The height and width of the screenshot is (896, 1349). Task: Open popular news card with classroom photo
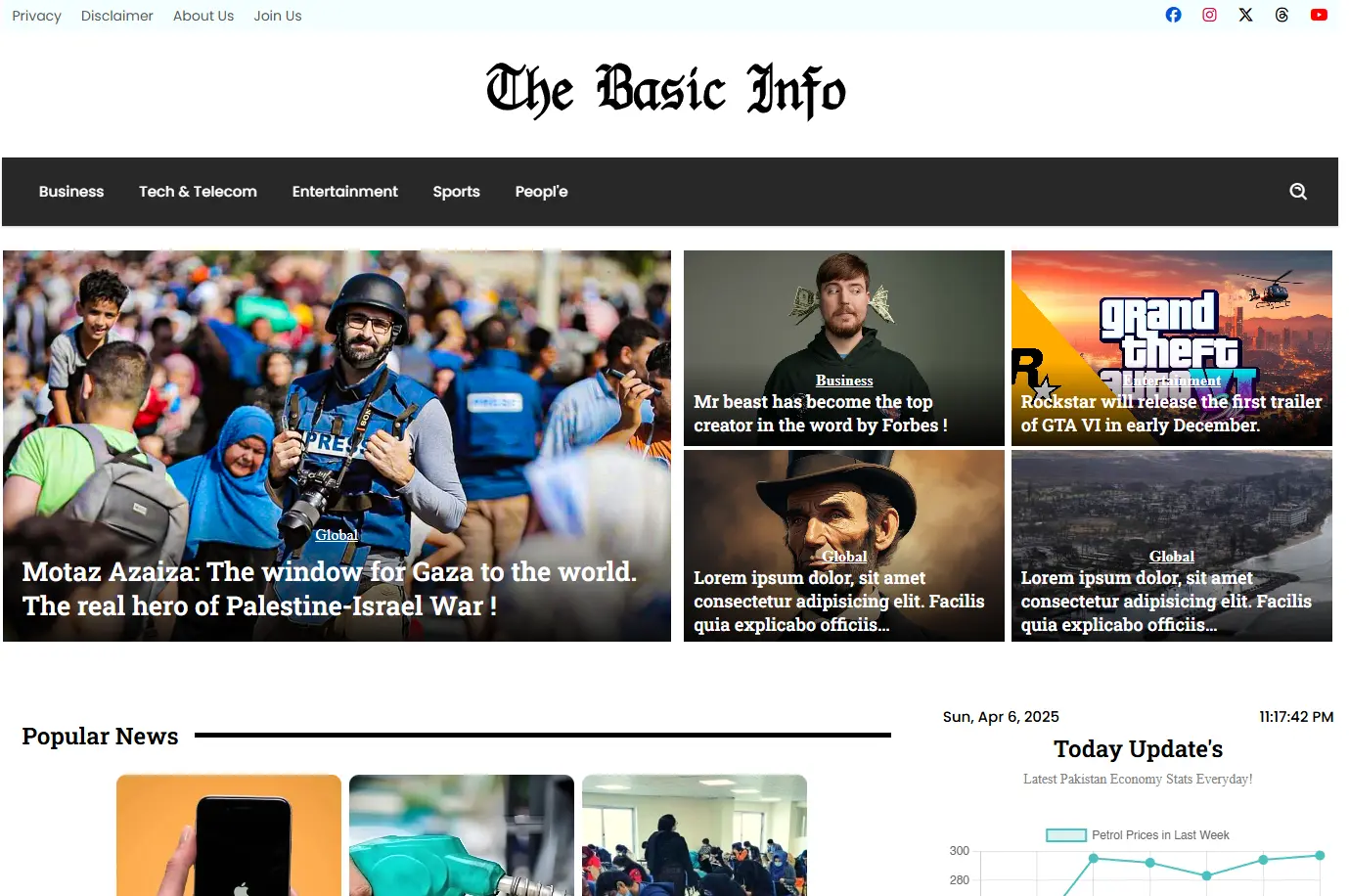[x=695, y=835]
